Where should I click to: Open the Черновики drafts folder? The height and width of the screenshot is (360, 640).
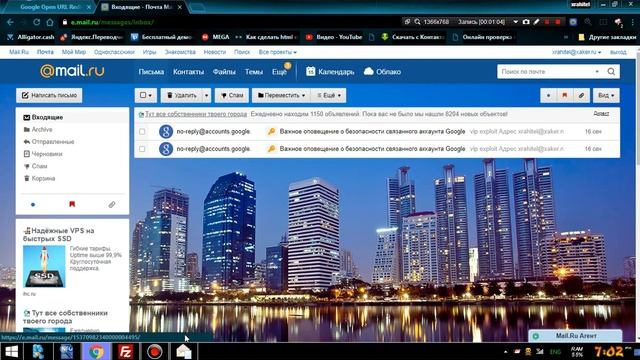[47, 154]
